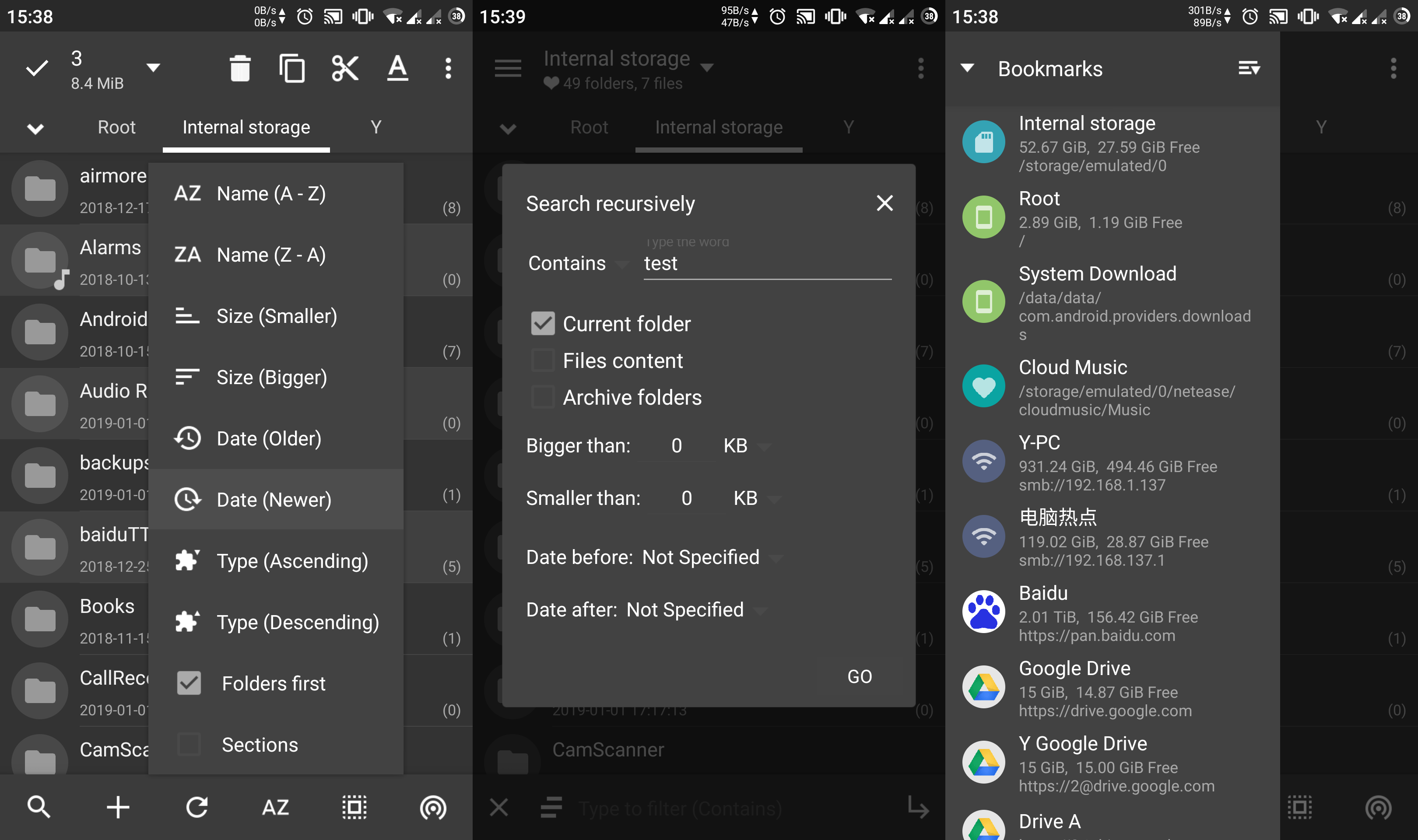Click the plus new item icon
The image size is (1418, 840).
point(118,807)
